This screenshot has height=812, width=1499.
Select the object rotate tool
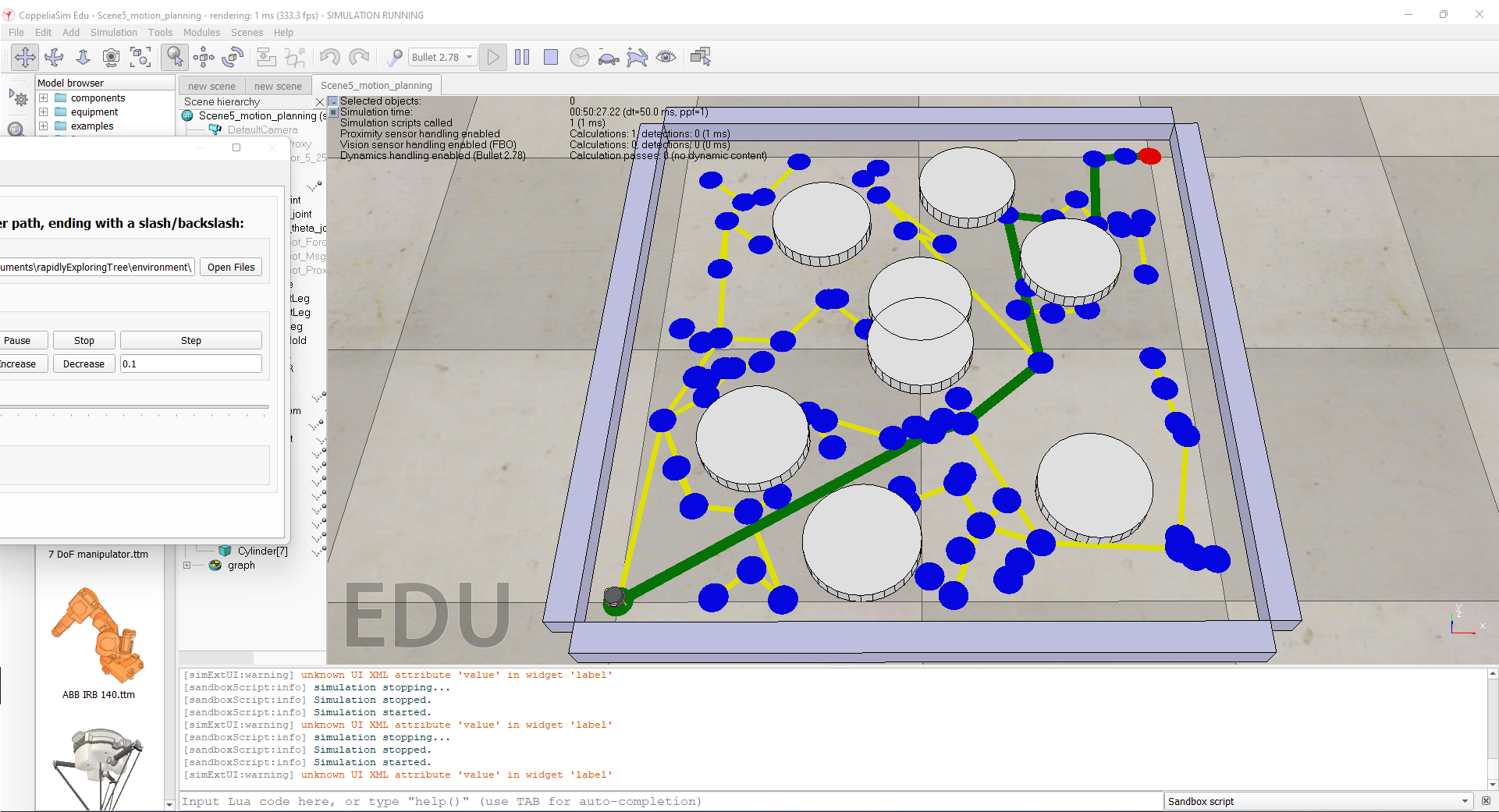click(x=233, y=57)
